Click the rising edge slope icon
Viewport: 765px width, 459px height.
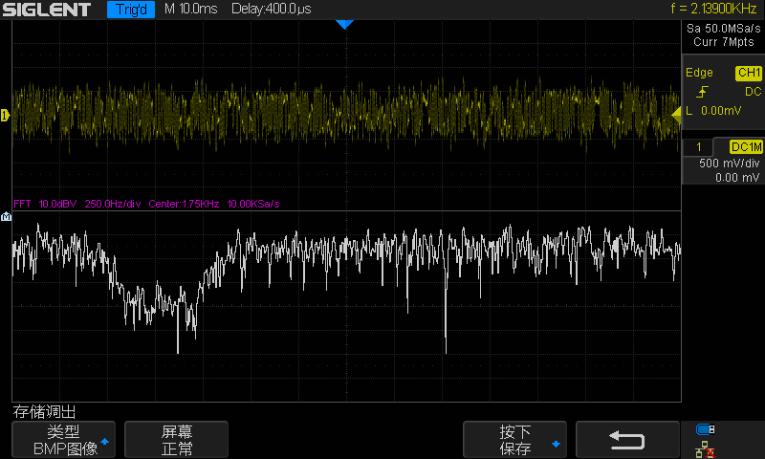click(x=703, y=92)
